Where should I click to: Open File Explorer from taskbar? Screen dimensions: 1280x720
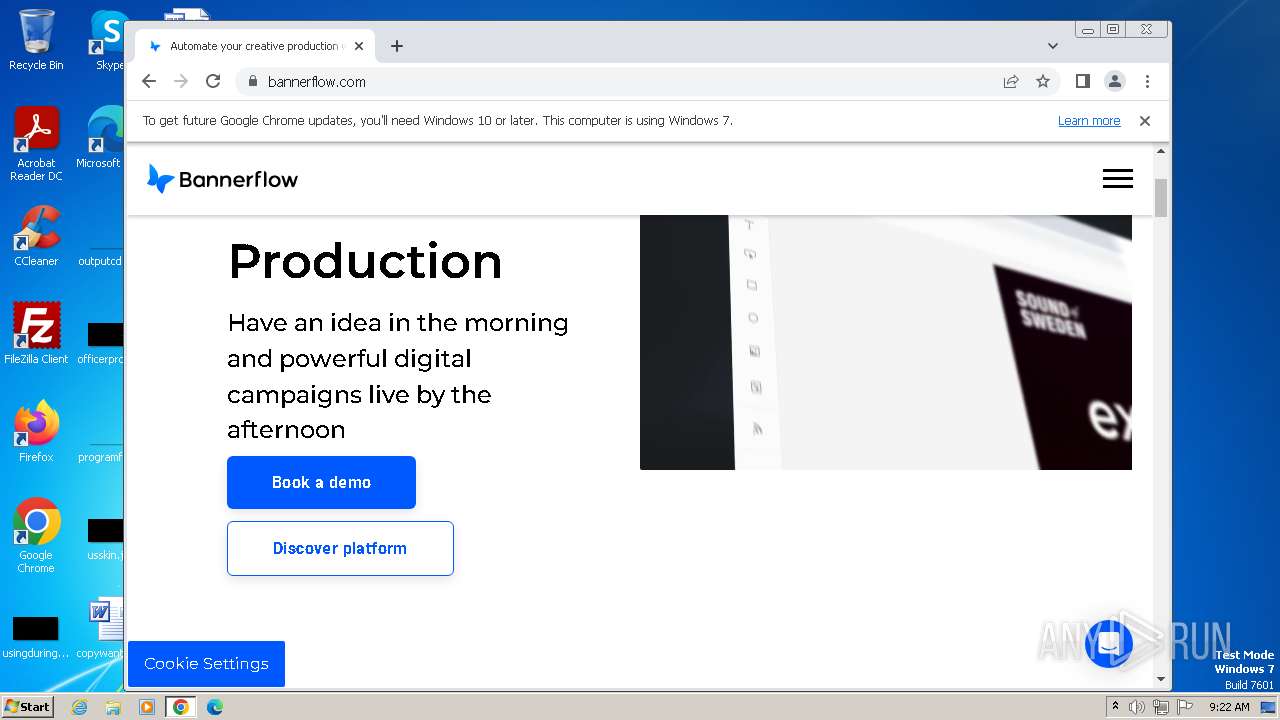113,707
